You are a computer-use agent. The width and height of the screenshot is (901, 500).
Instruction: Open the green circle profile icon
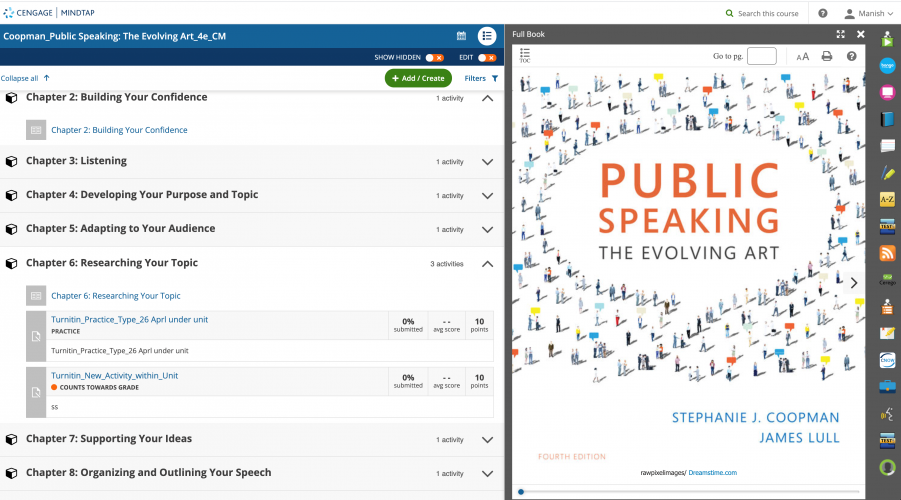pyautogui.click(x=887, y=467)
